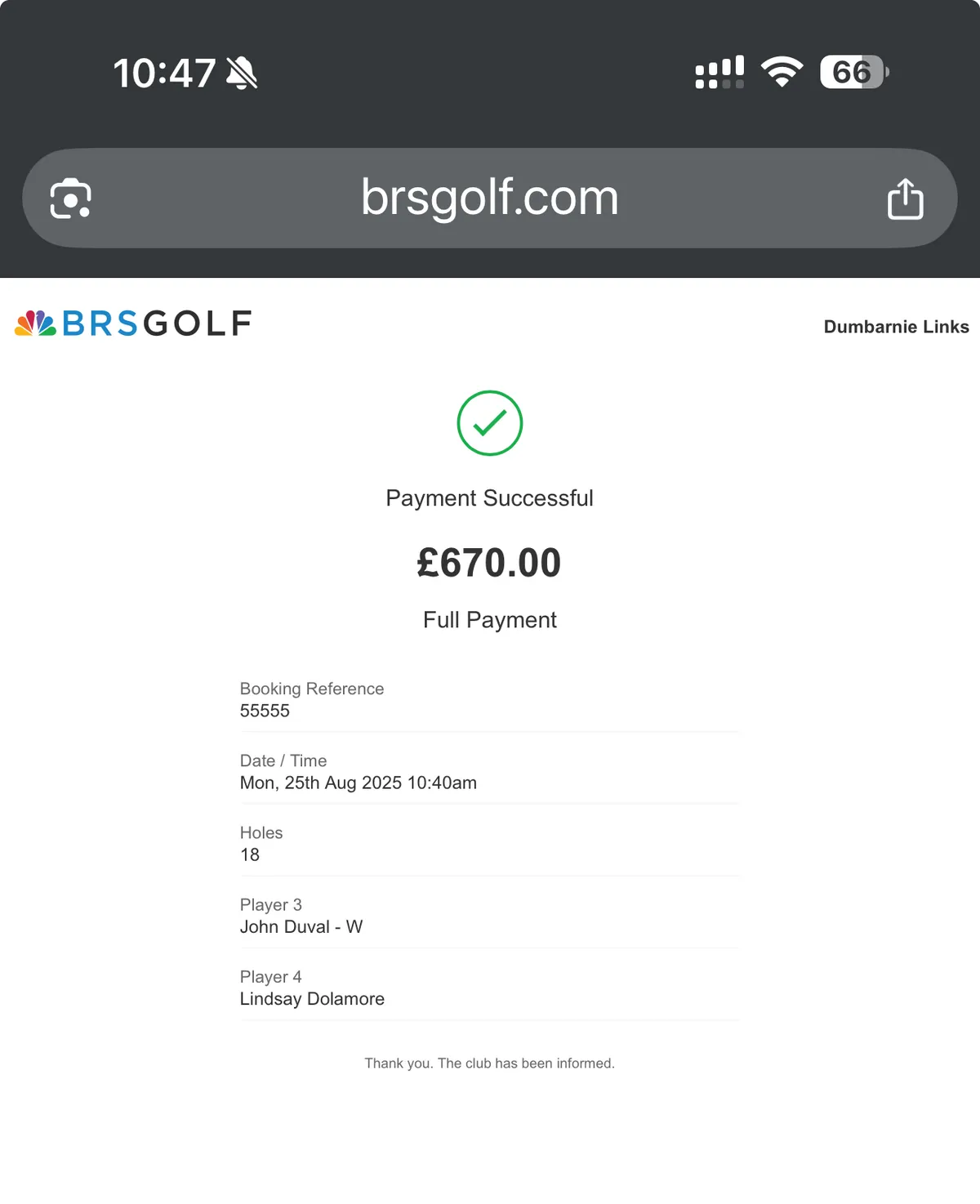The height and width of the screenshot is (1204, 980).
Task: Click the Player 3 name John Duval
Action: pos(285,926)
